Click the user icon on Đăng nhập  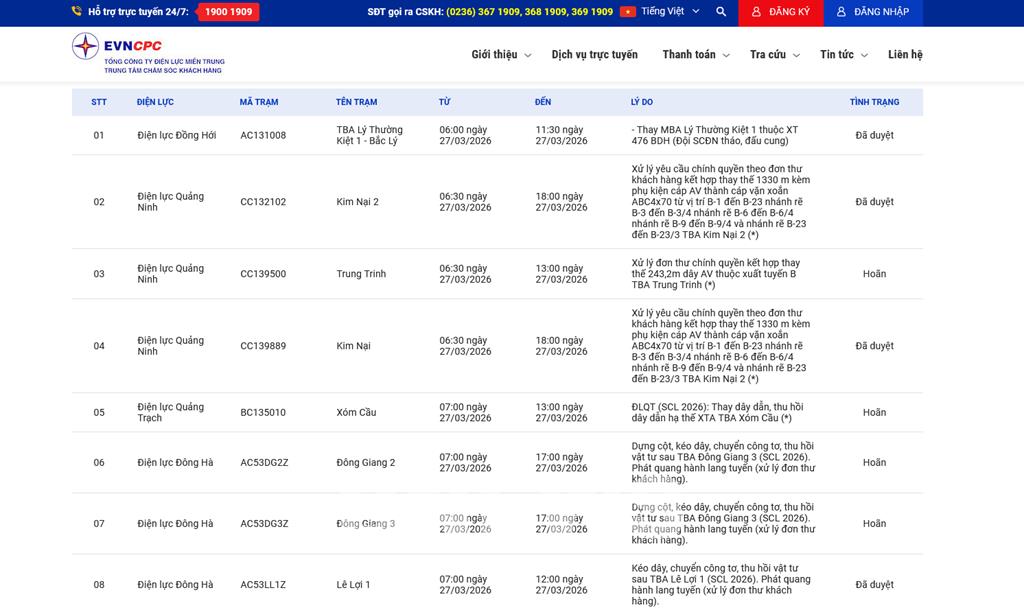pos(841,12)
